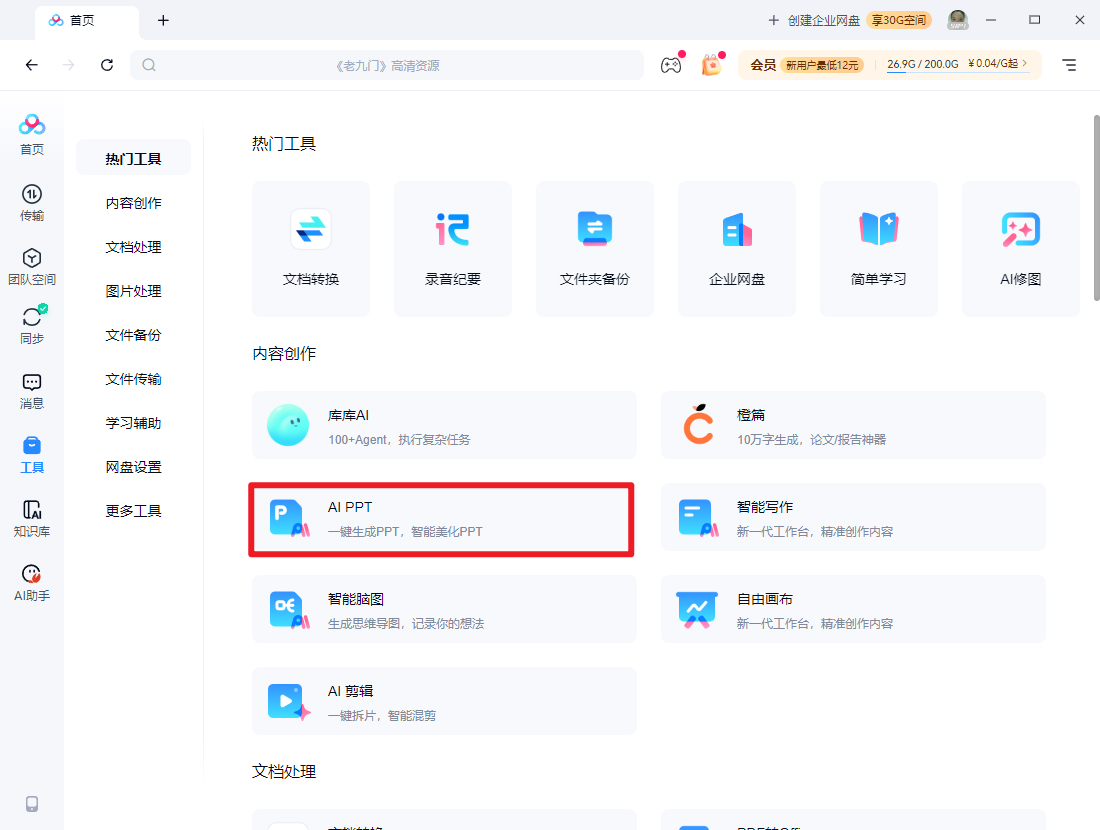The width and height of the screenshot is (1100, 830).
Task: Open the 文件夹备份 folder backup tool
Action: click(x=595, y=248)
